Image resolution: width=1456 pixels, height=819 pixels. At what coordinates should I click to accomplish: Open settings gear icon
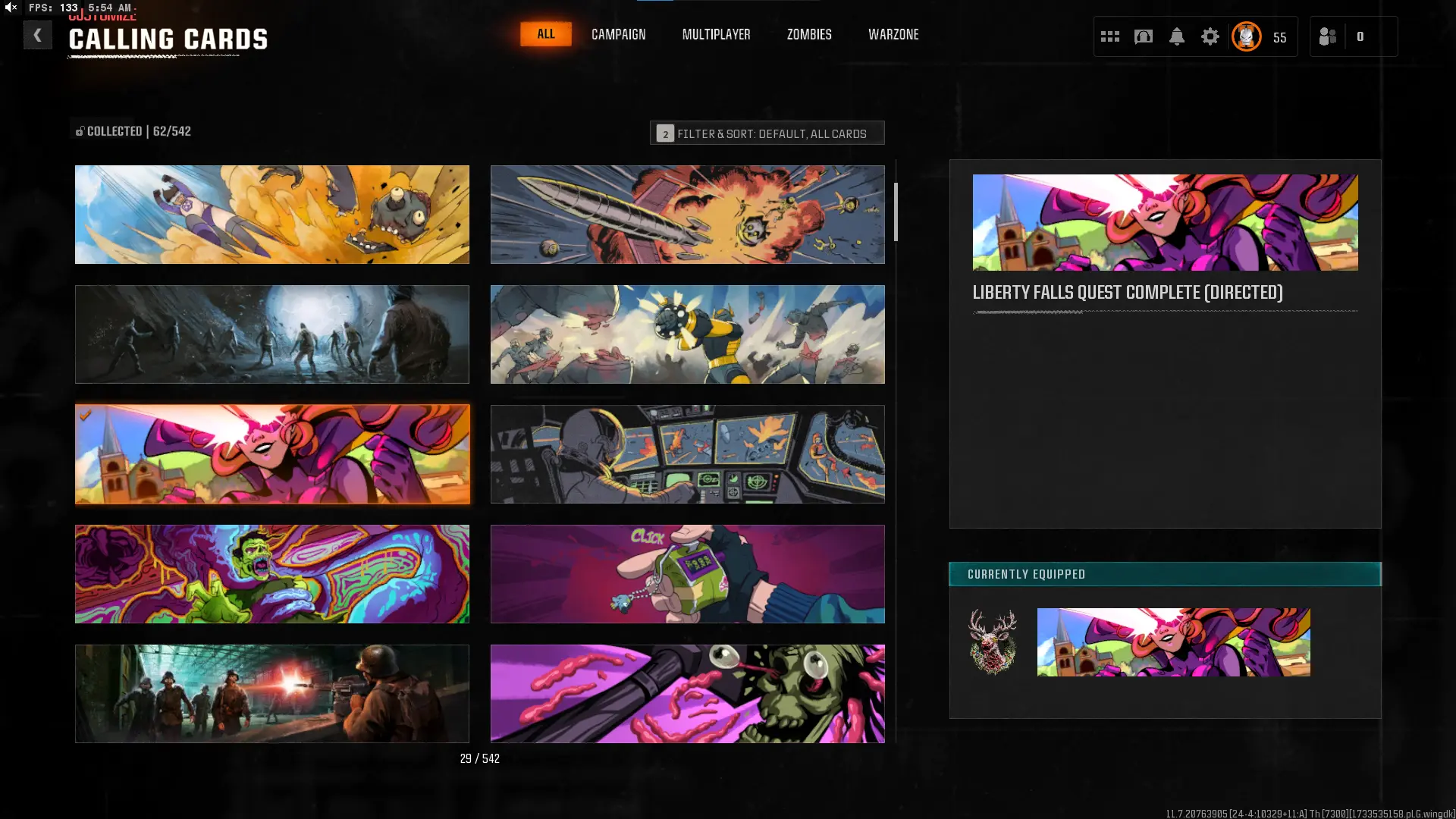[x=1210, y=36]
